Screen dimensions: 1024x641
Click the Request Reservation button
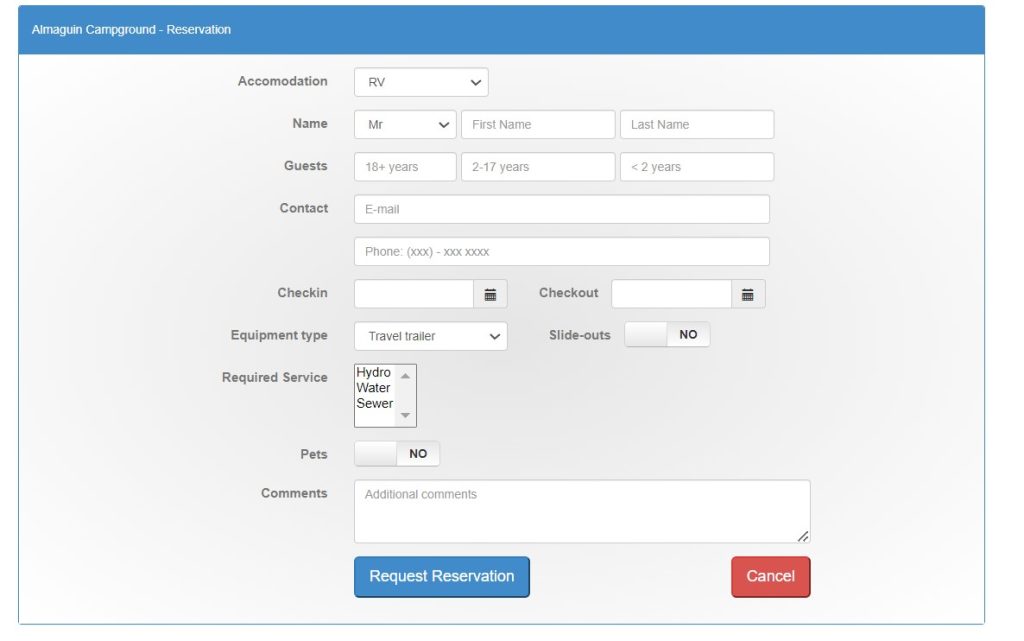point(441,577)
